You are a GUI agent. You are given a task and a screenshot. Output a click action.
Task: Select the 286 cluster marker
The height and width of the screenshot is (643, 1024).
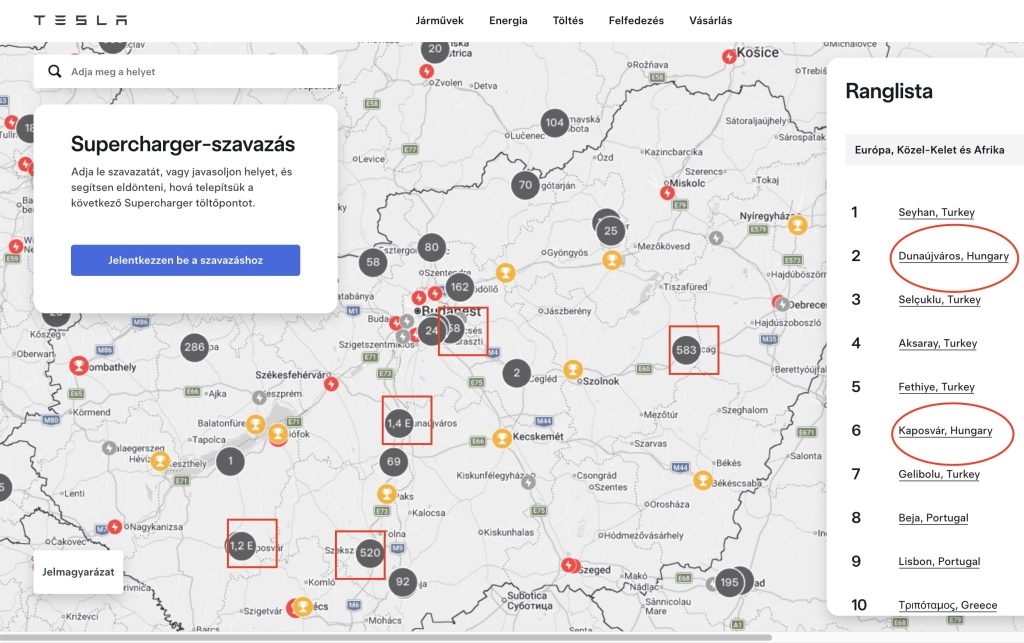[195, 347]
